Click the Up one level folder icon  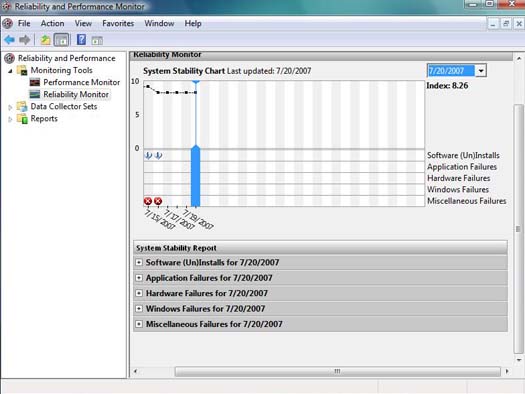(46, 40)
